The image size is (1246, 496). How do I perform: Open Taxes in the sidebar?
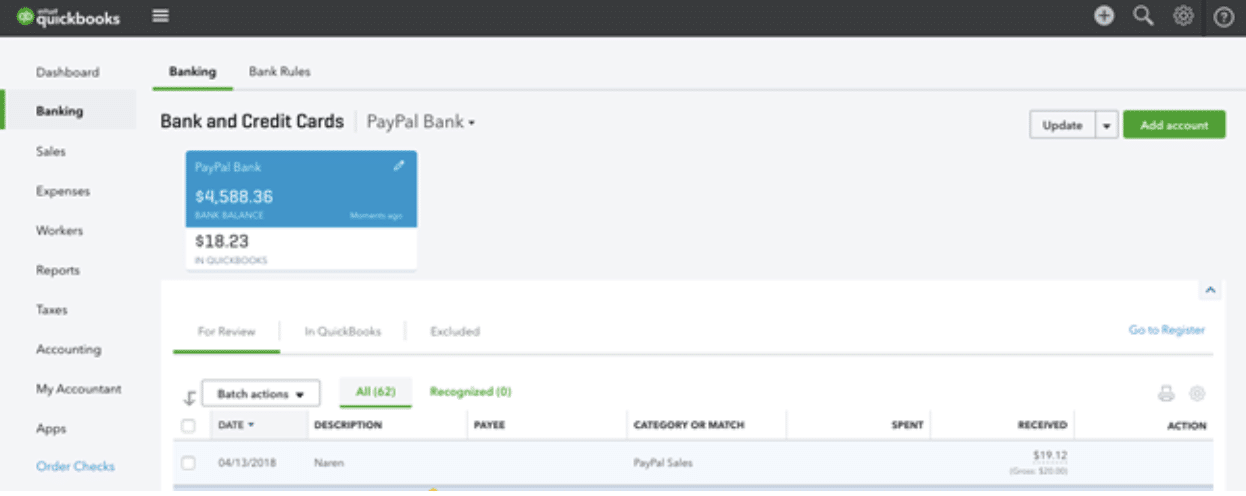[x=51, y=310]
